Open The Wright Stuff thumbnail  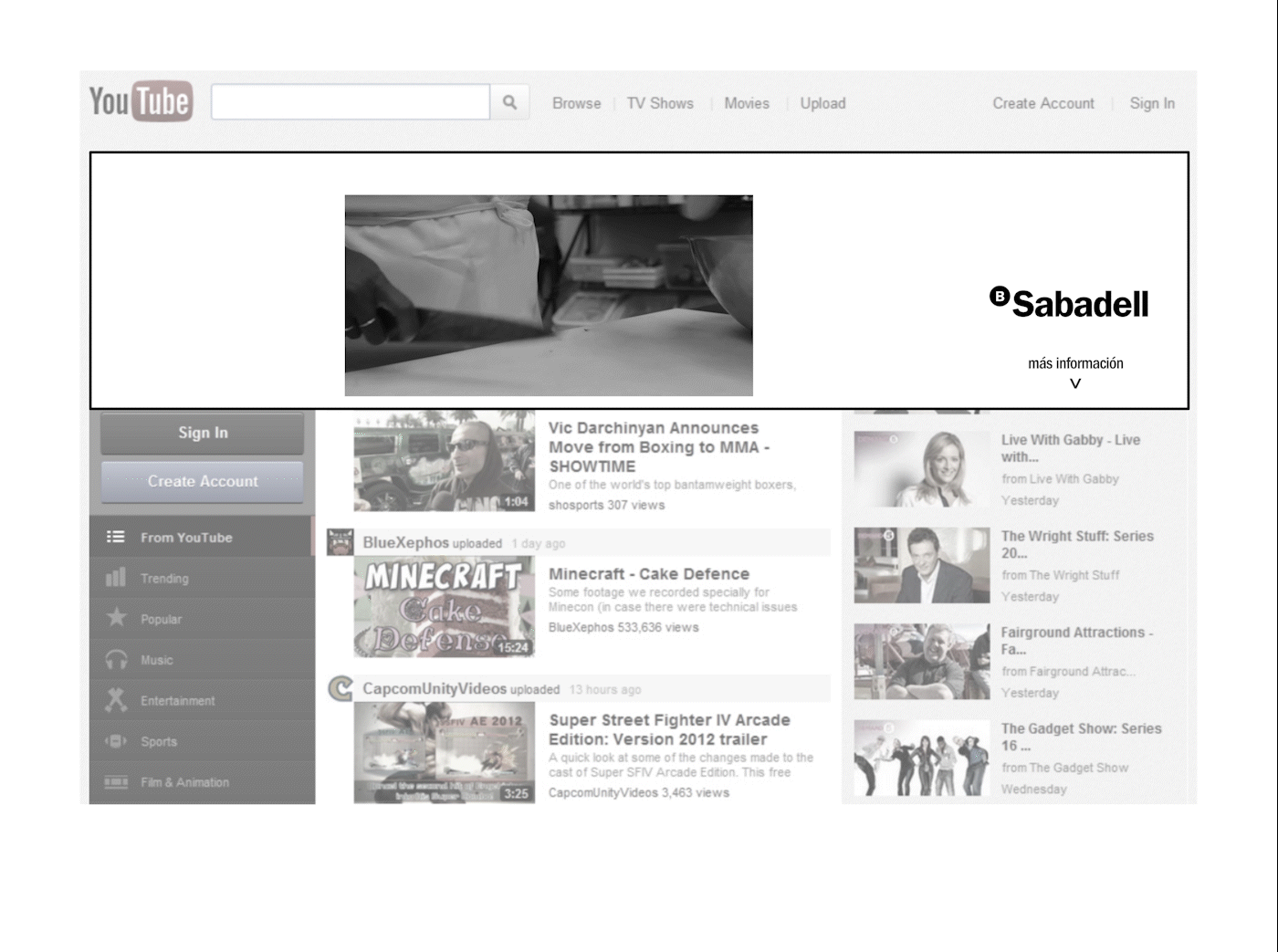point(922,565)
